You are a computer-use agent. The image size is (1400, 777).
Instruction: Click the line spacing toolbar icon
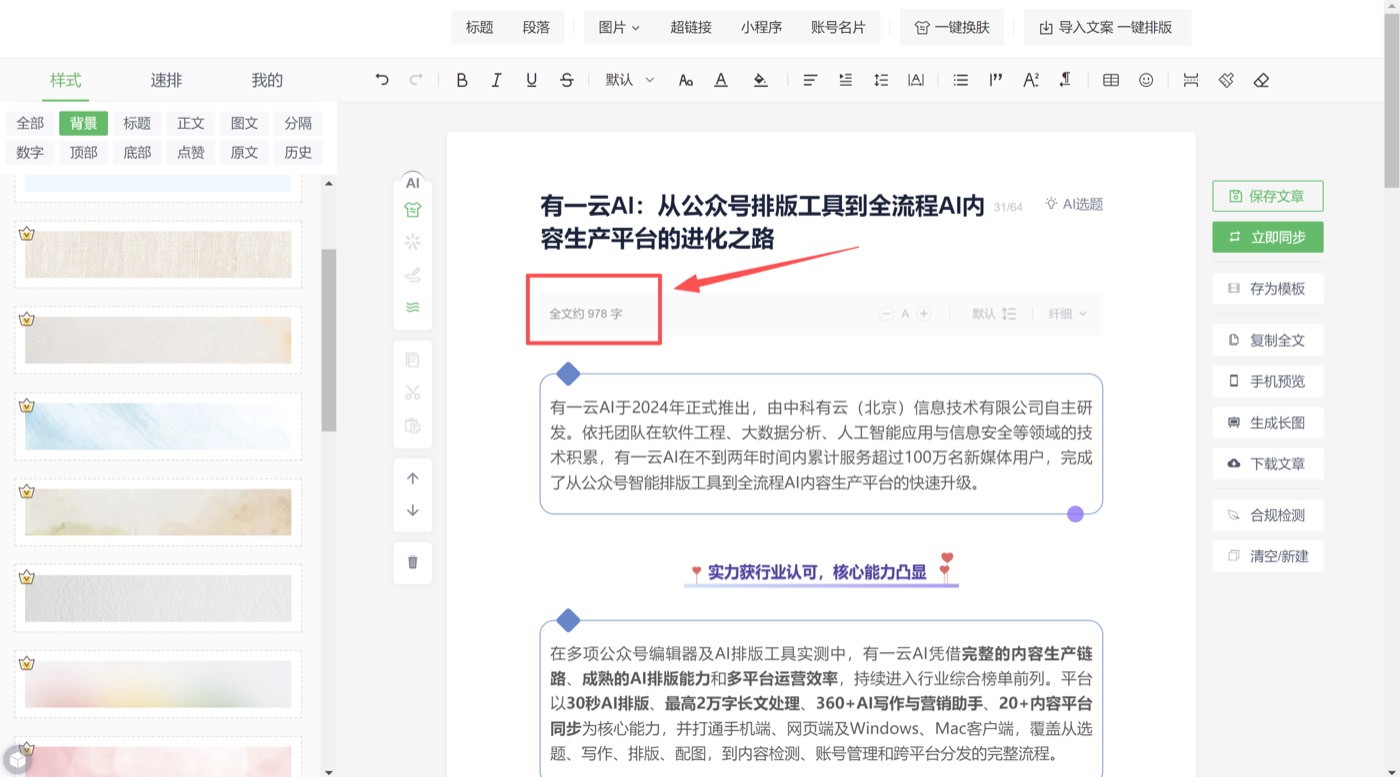[881, 80]
